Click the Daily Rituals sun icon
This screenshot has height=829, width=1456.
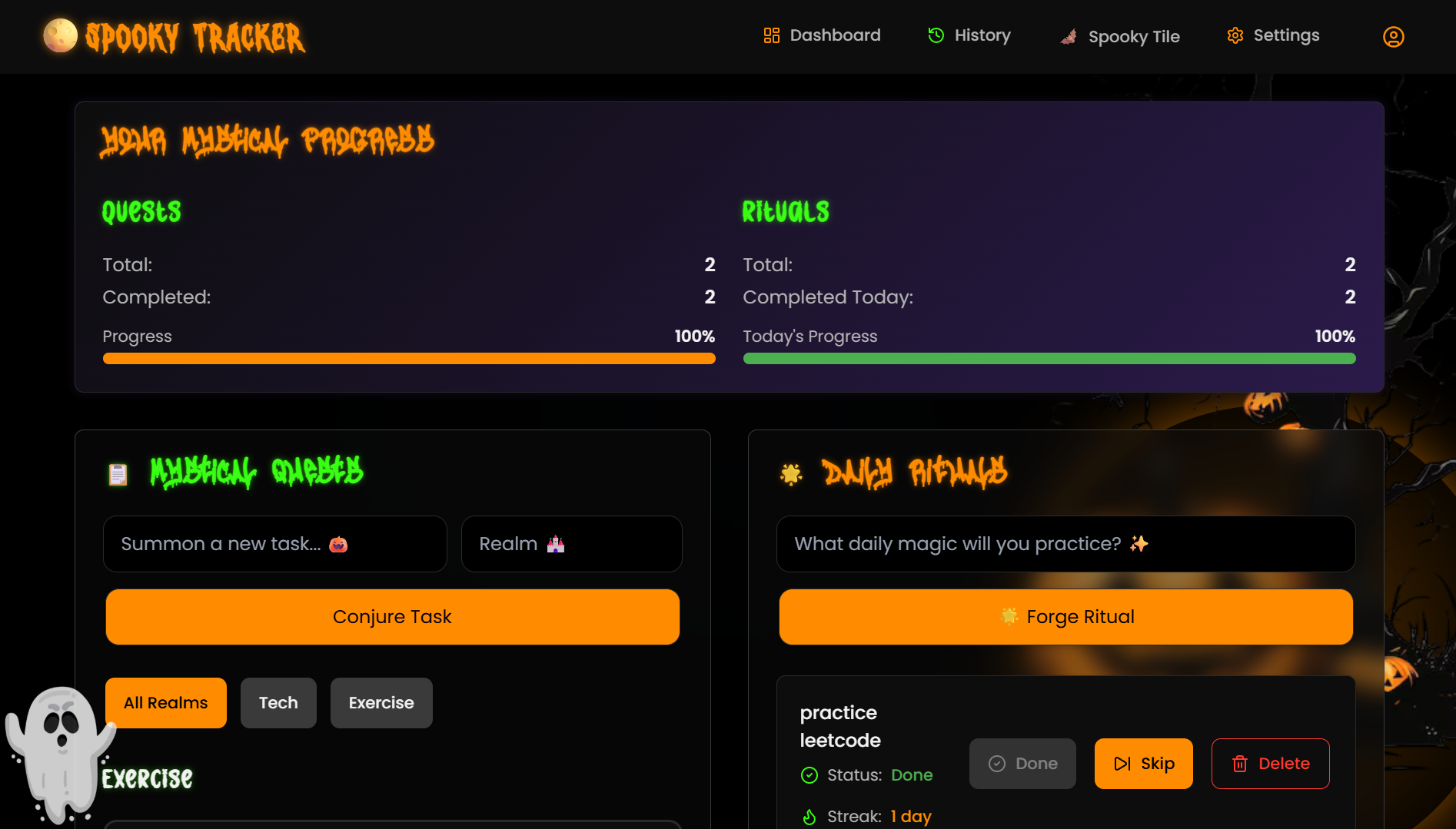coord(791,474)
